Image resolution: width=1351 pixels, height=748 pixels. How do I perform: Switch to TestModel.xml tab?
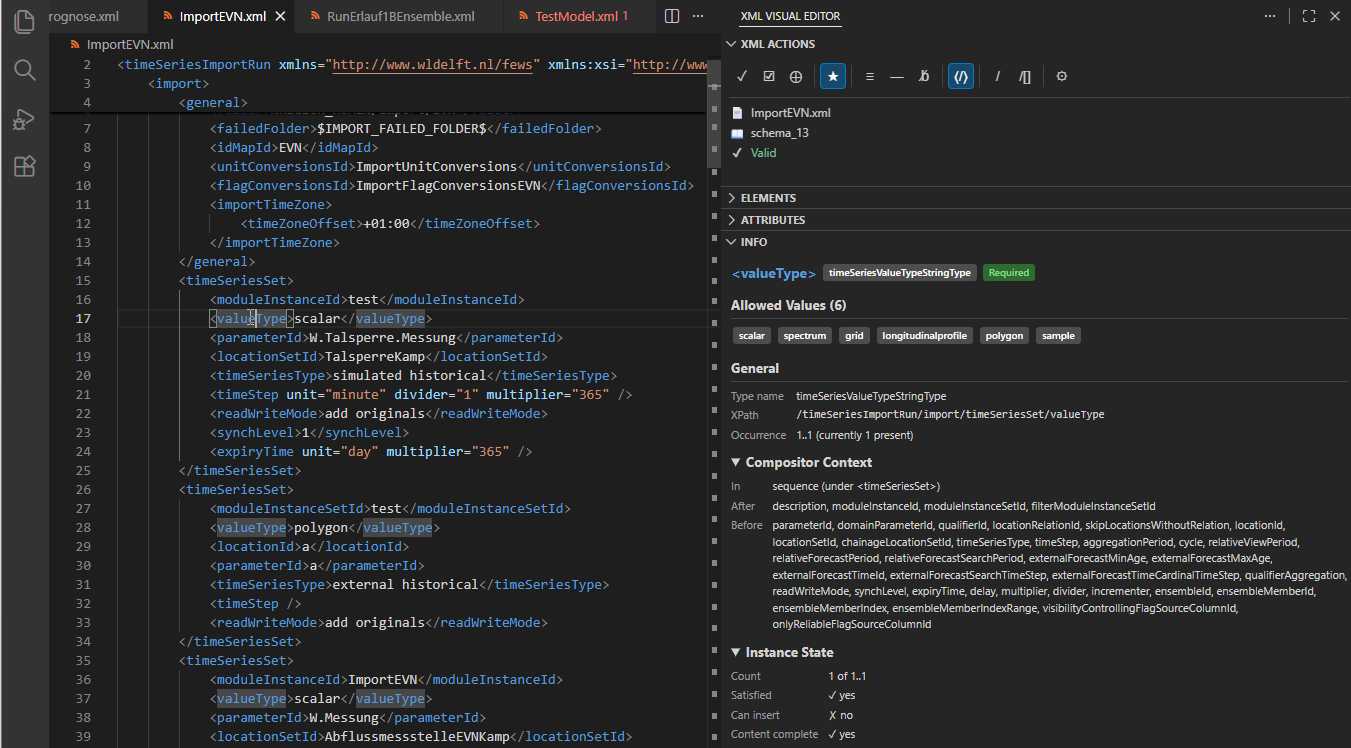coord(581,17)
